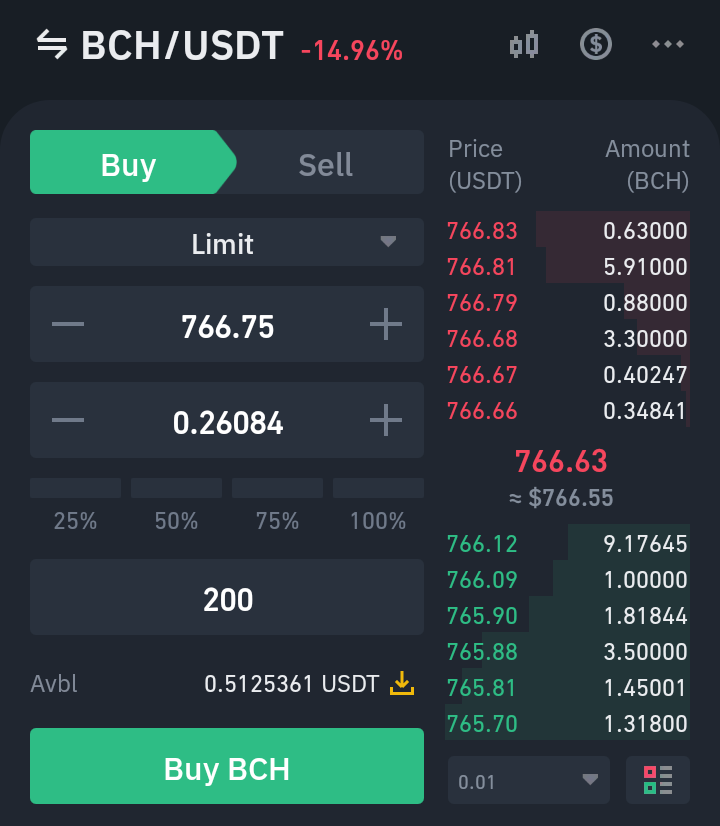The width and height of the screenshot is (720, 826).
Task: Choose the 100% amount segment
Action: [378, 505]
